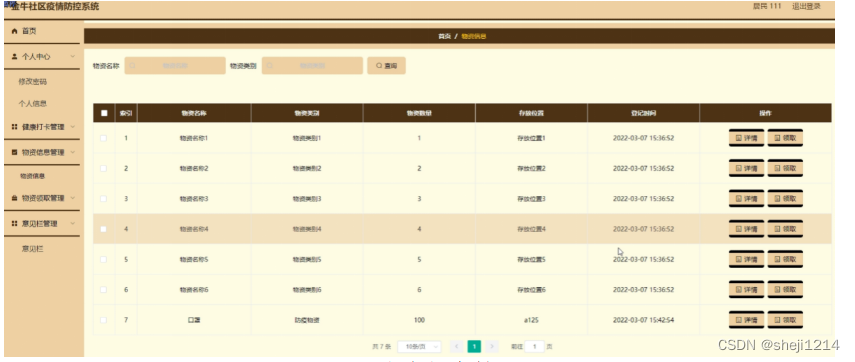Open 详情 for row 物资名称3
Viewport: 855px width, 362px height.
pos(746,199)
